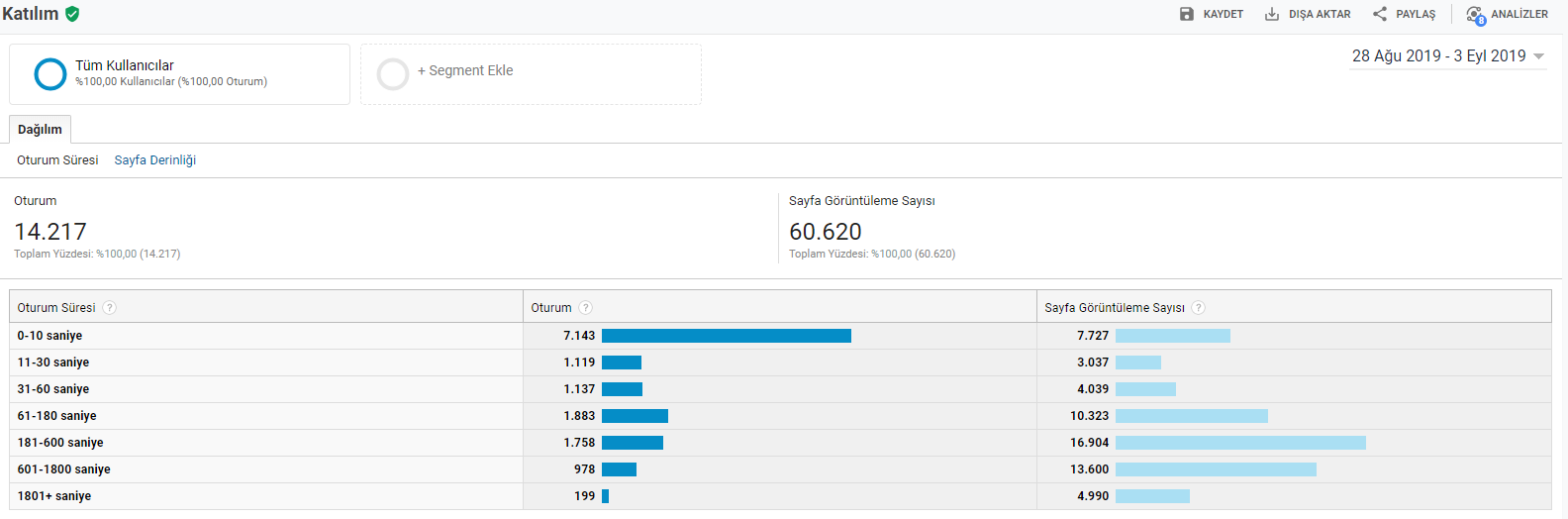This screenshot has height=519, width=1568.
Task: Click the pageview value 3.037
Action: pyautogui.click(x=1093, y=363)
